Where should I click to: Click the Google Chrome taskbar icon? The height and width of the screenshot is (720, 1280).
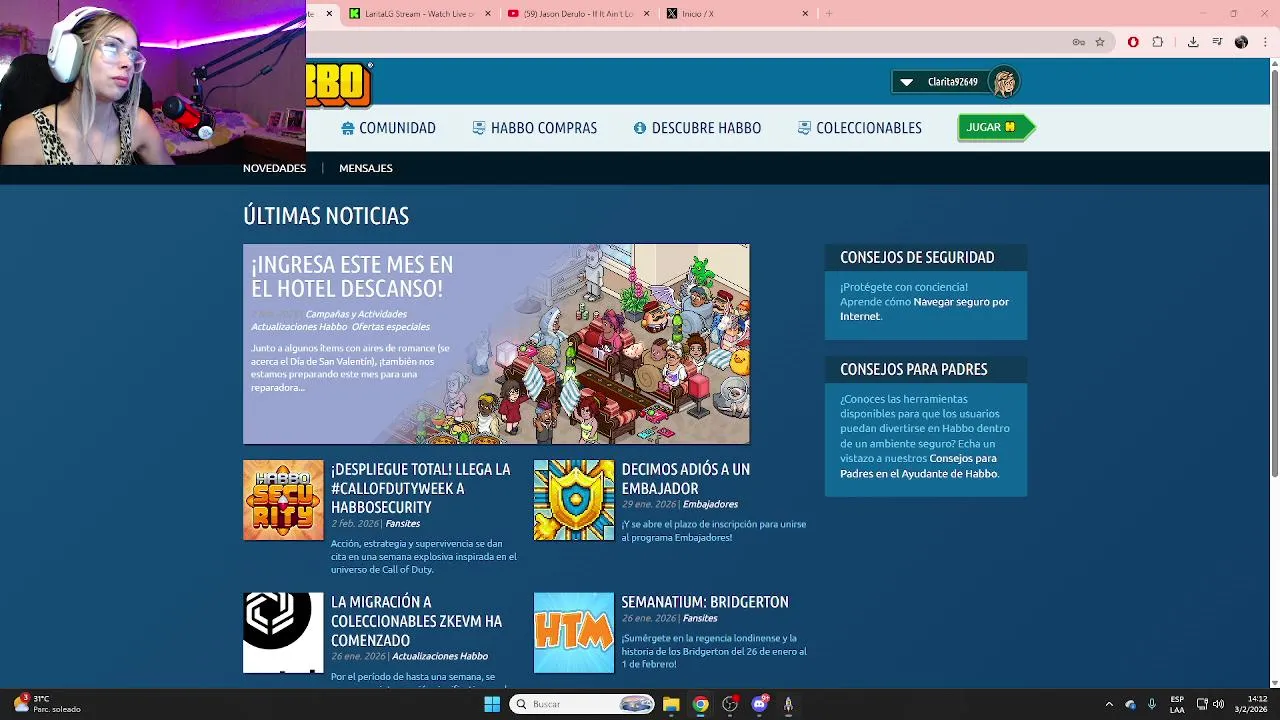[x=700, y=704]
